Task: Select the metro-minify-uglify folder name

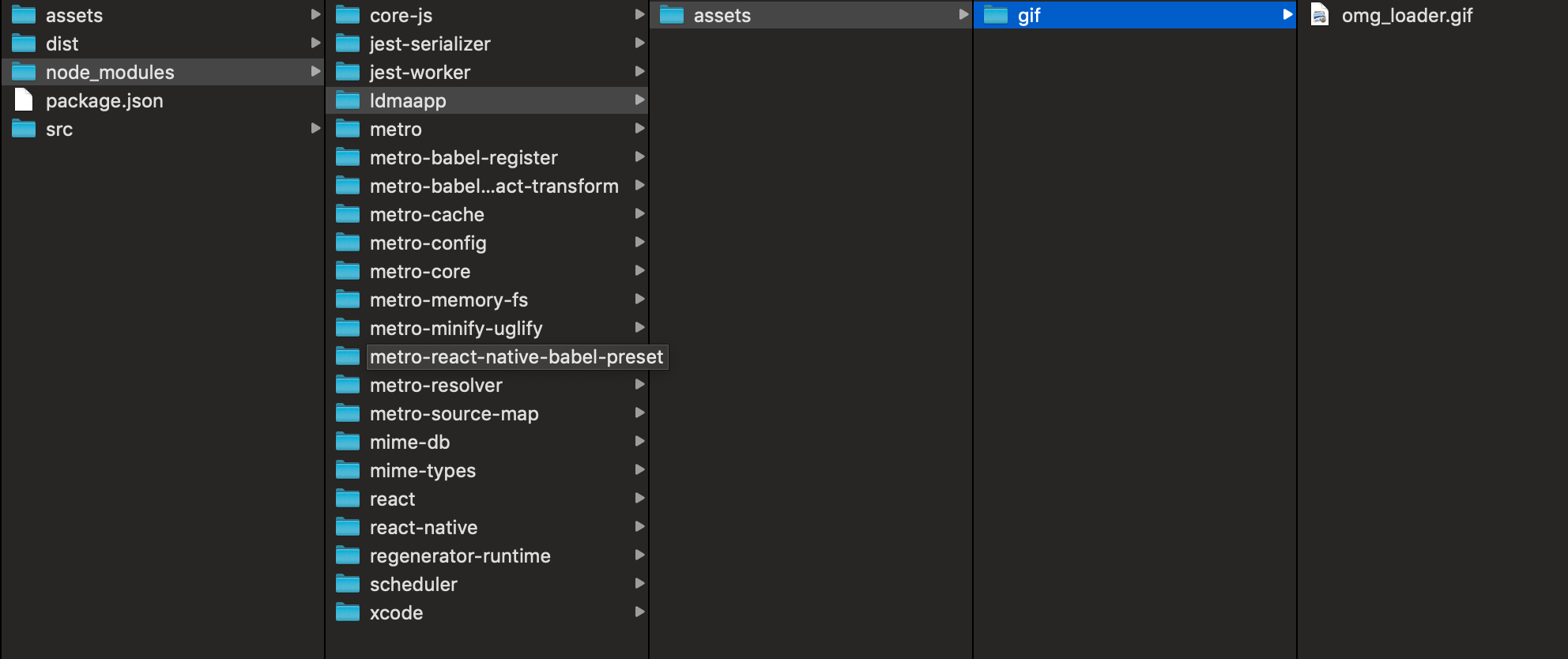Action: coord(456,329)
